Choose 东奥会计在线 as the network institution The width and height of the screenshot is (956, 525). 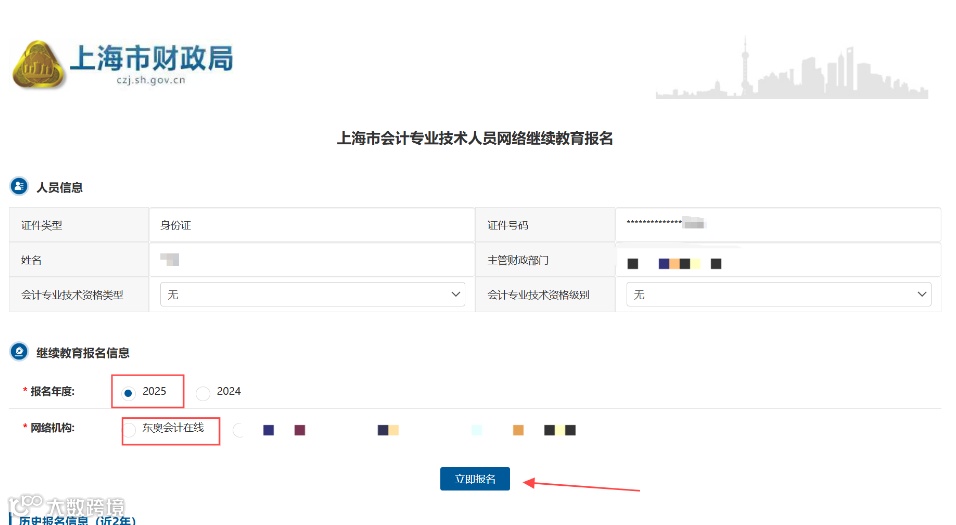(129, 430)
